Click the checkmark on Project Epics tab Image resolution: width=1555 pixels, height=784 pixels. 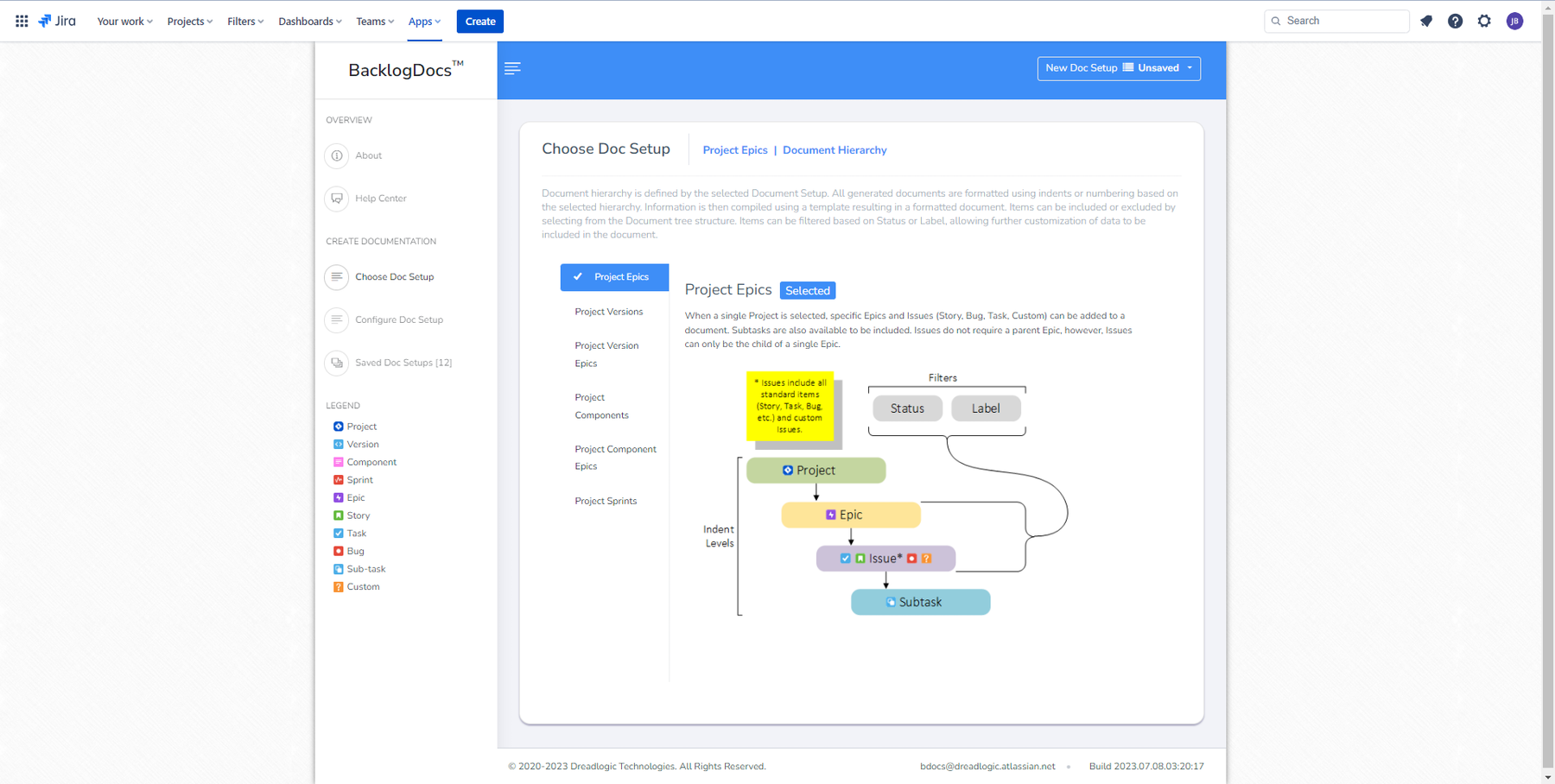coord(578,276)
